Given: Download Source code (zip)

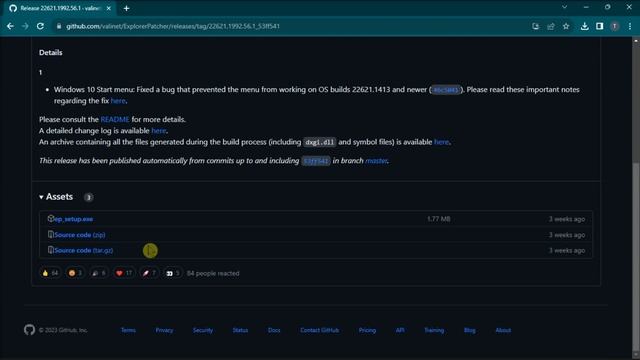Looking at the screenshot, I should click(x=80, y=235).
